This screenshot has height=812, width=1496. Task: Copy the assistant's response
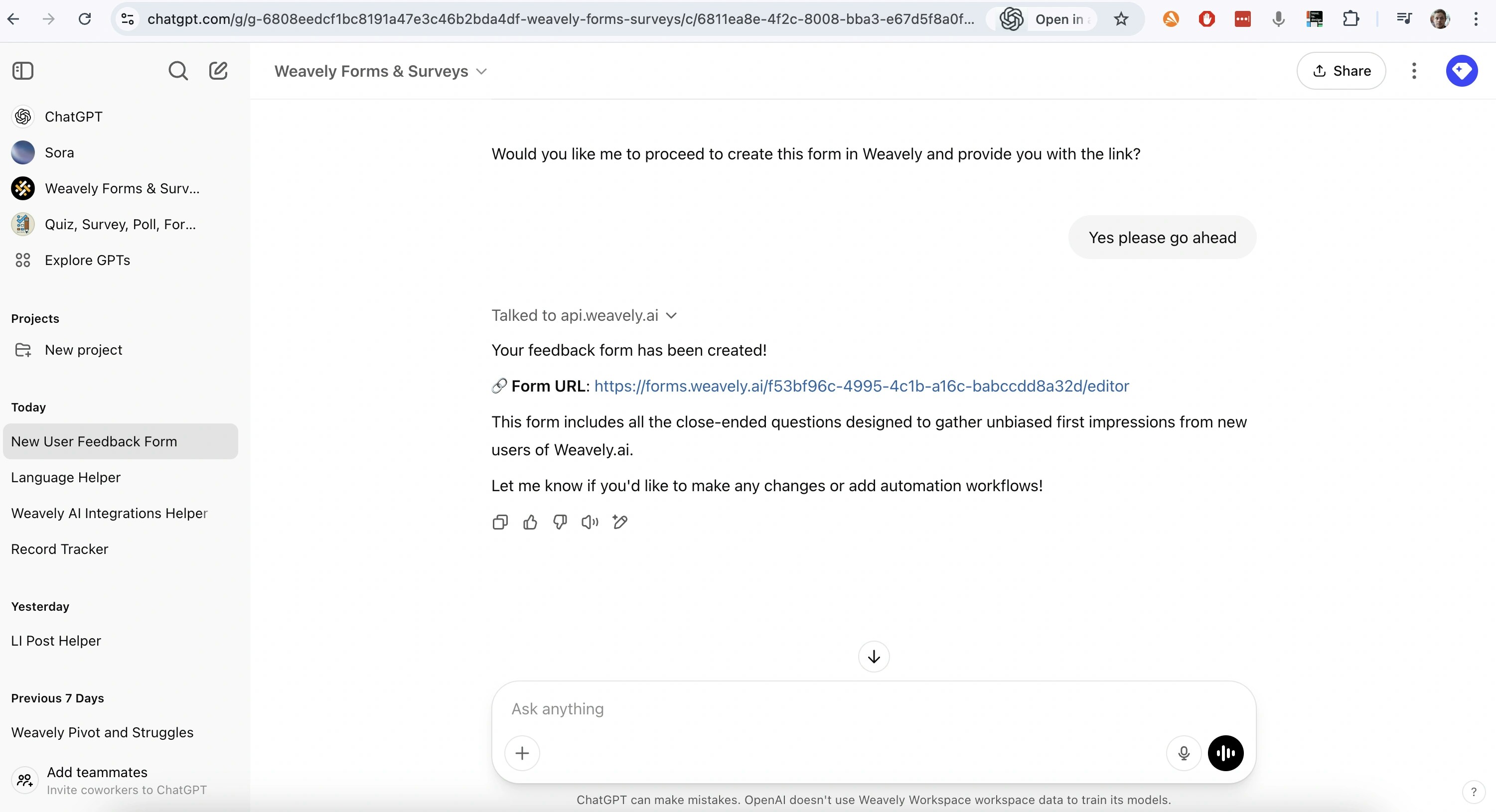point(500,522)
